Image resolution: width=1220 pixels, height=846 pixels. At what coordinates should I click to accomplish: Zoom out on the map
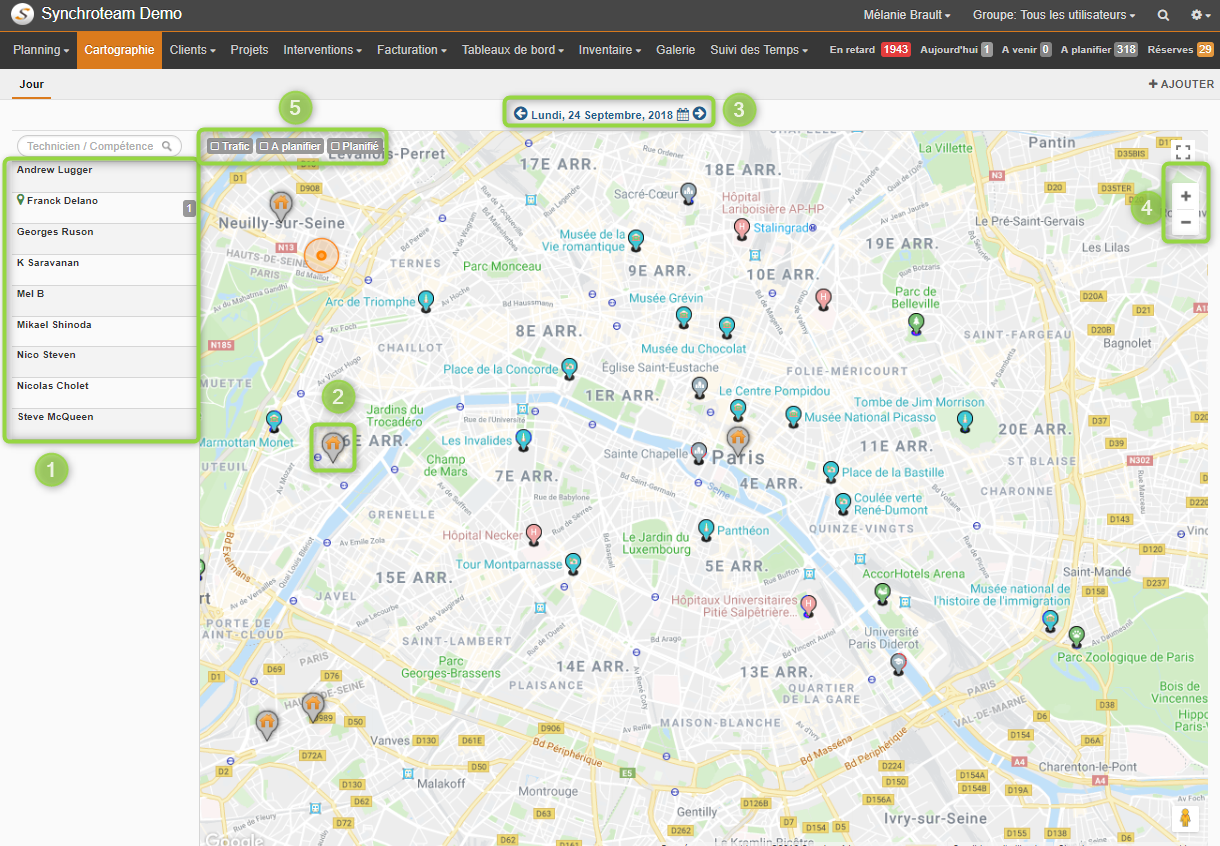[1186, 222]
